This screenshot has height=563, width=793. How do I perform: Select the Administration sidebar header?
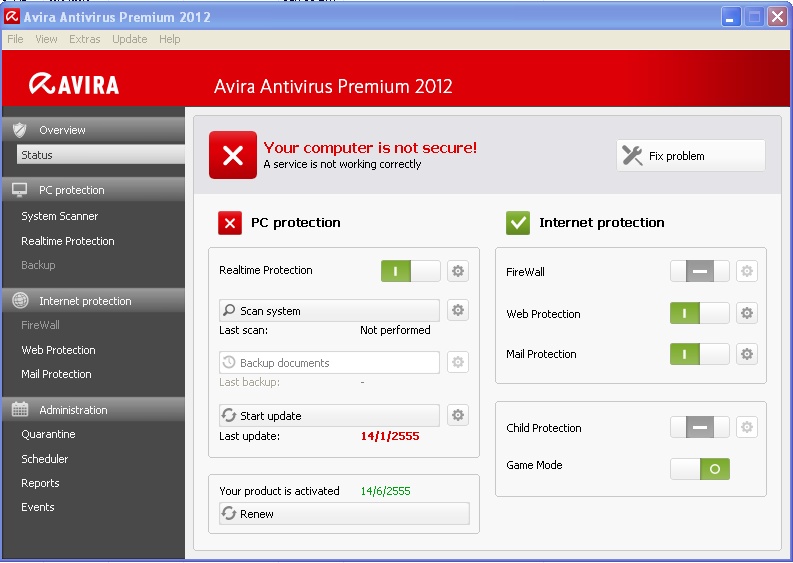(x=94, y=409)
